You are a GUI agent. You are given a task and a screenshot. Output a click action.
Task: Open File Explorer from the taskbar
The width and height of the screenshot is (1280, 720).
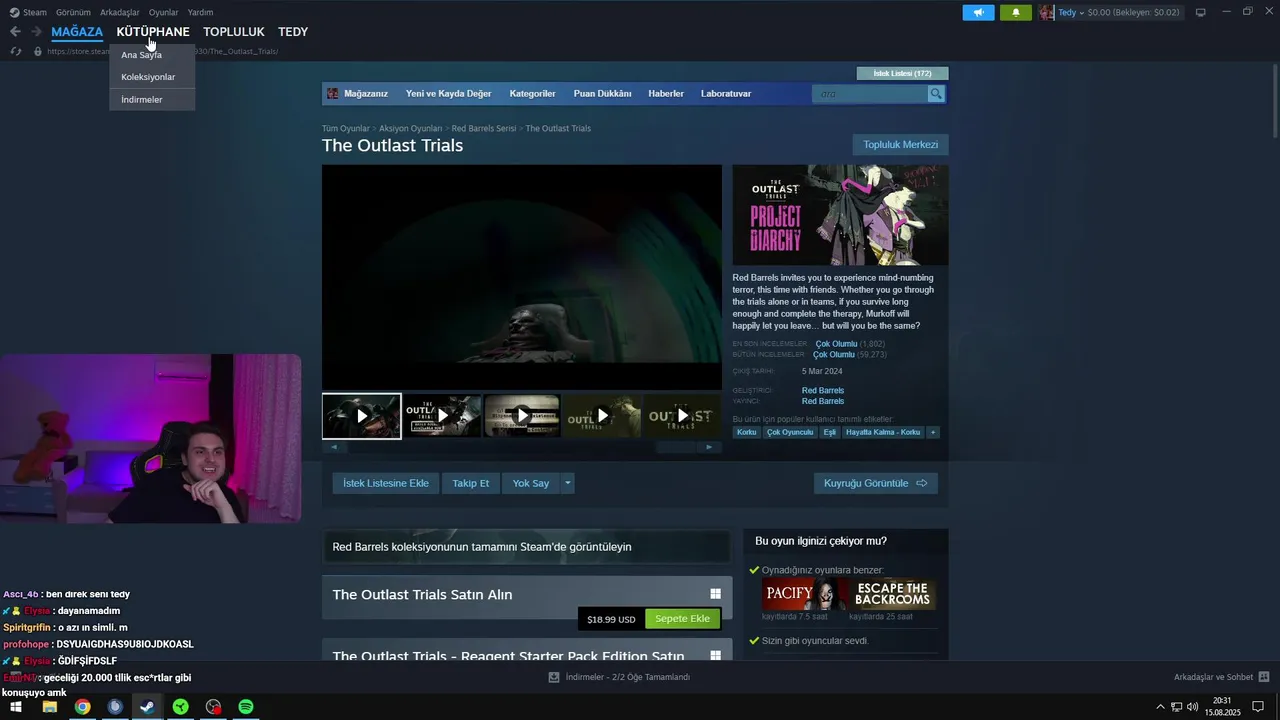[49, 707]
